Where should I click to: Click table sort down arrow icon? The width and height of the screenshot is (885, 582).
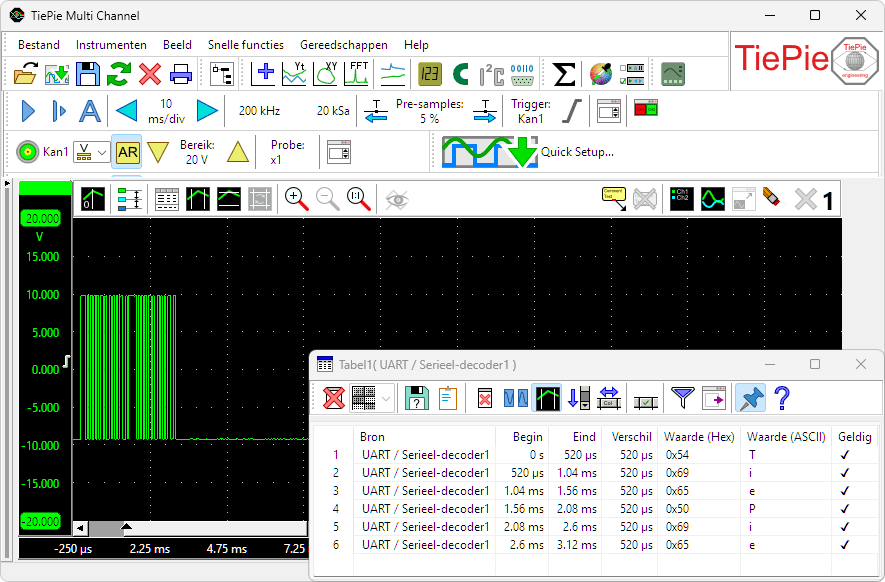click(x=578, y=399)
